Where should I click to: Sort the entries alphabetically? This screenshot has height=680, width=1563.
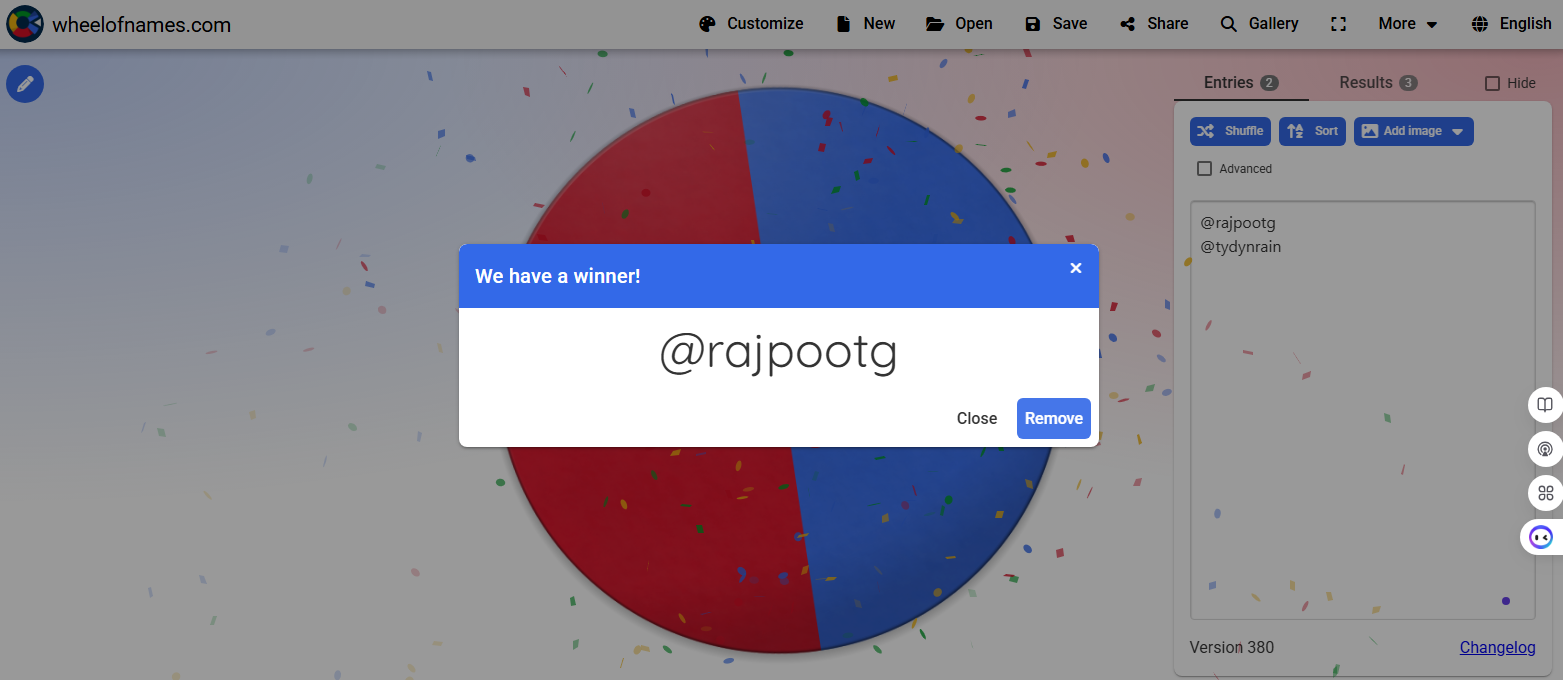1313,131
